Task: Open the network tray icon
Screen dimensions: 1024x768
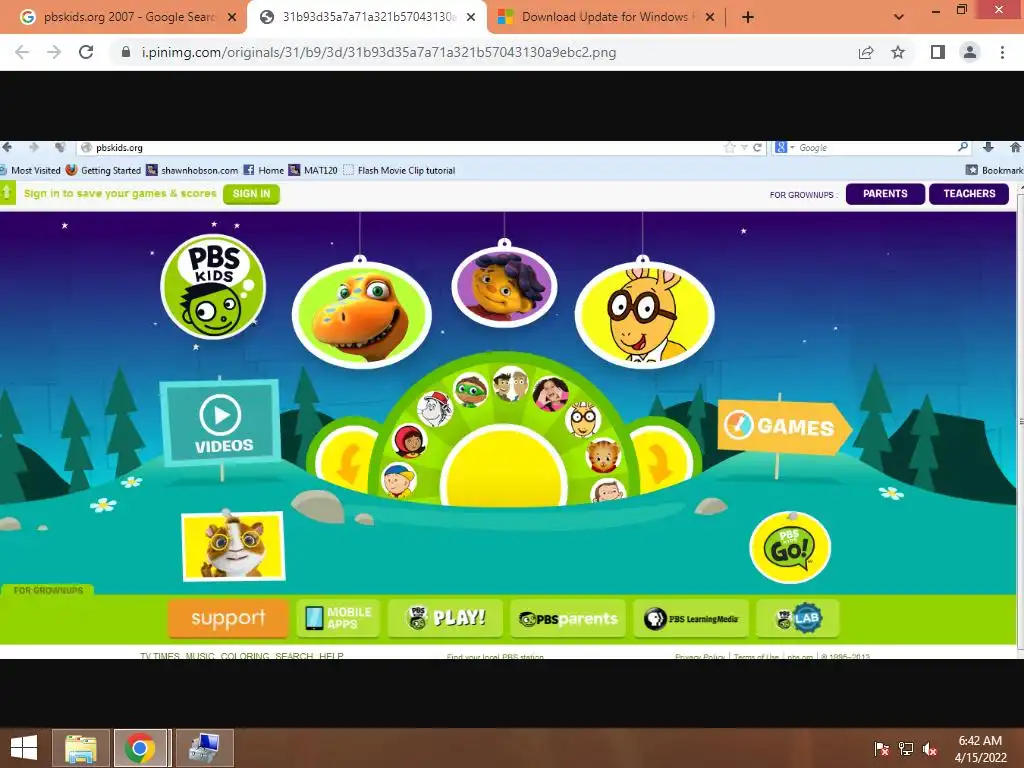Action: pos(906,748)
